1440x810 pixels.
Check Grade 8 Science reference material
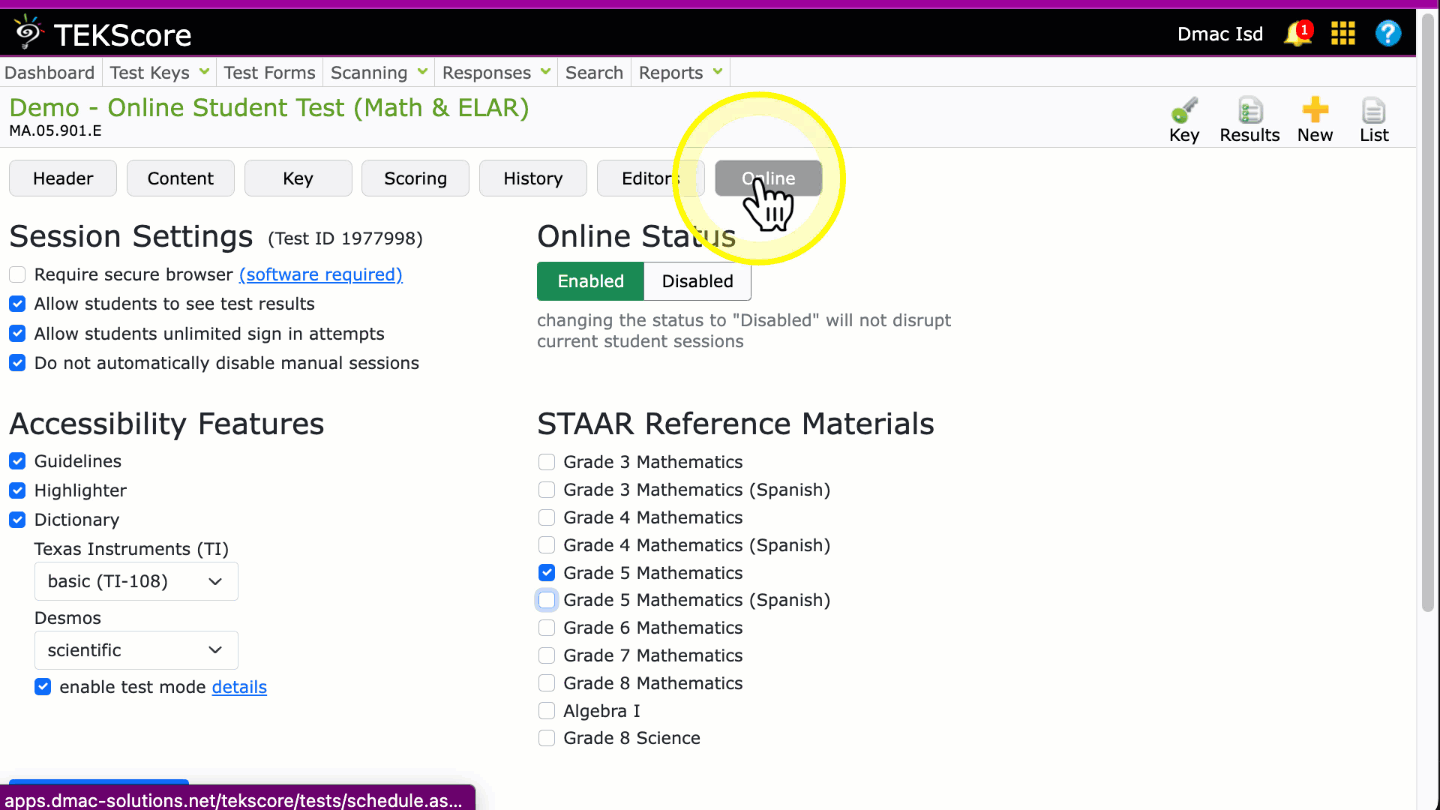click(546, 738)
